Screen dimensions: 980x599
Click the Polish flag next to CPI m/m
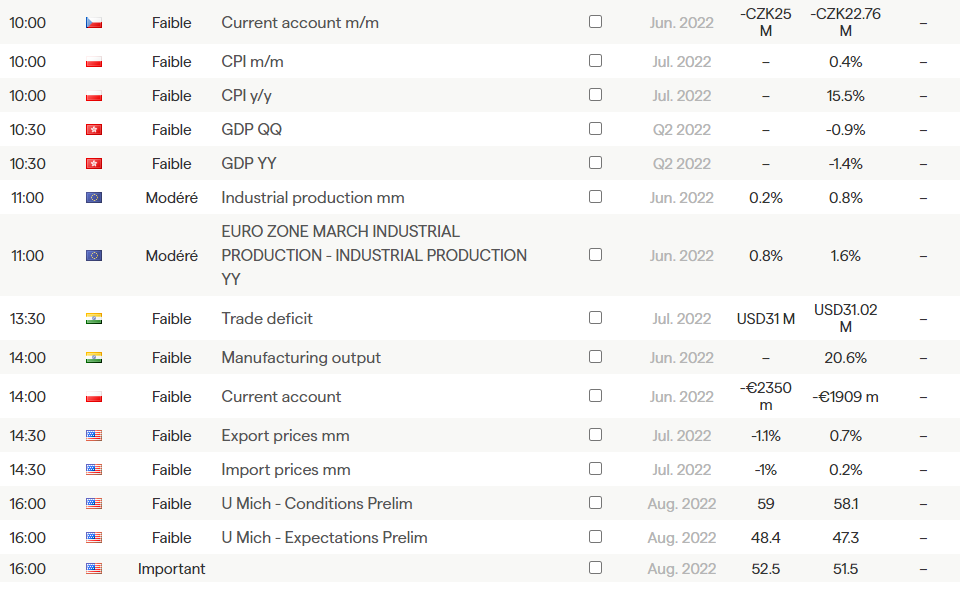point(94,62)
